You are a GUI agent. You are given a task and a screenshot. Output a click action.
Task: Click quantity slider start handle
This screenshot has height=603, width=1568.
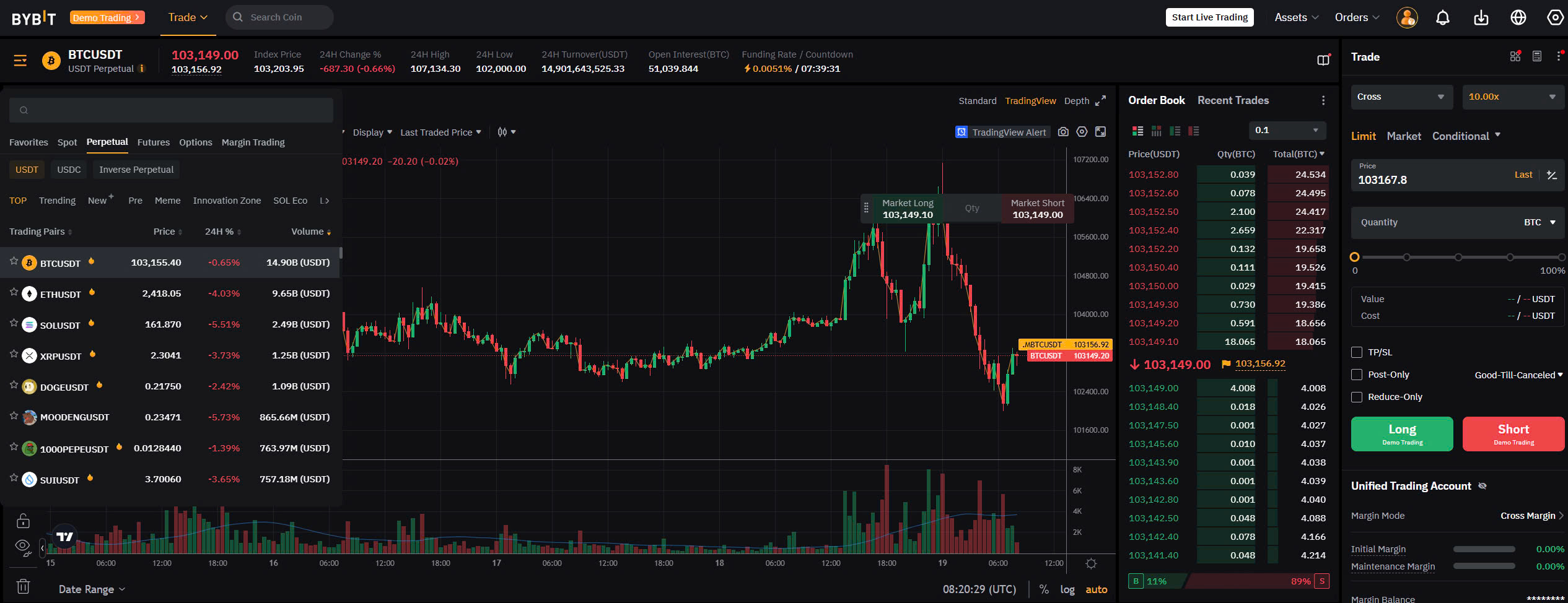point(1354,257)
